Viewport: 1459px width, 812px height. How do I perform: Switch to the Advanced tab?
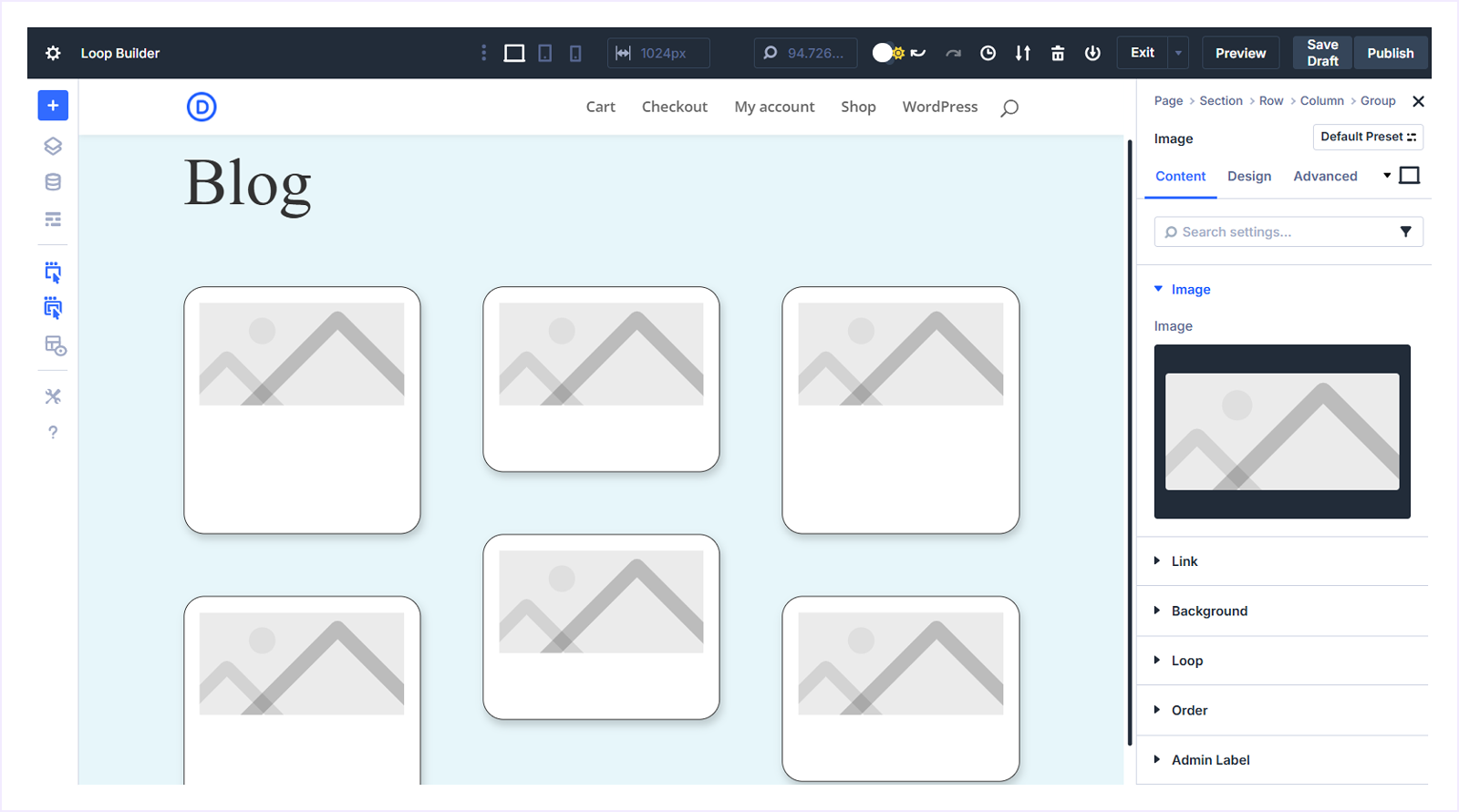(1325, 176)
